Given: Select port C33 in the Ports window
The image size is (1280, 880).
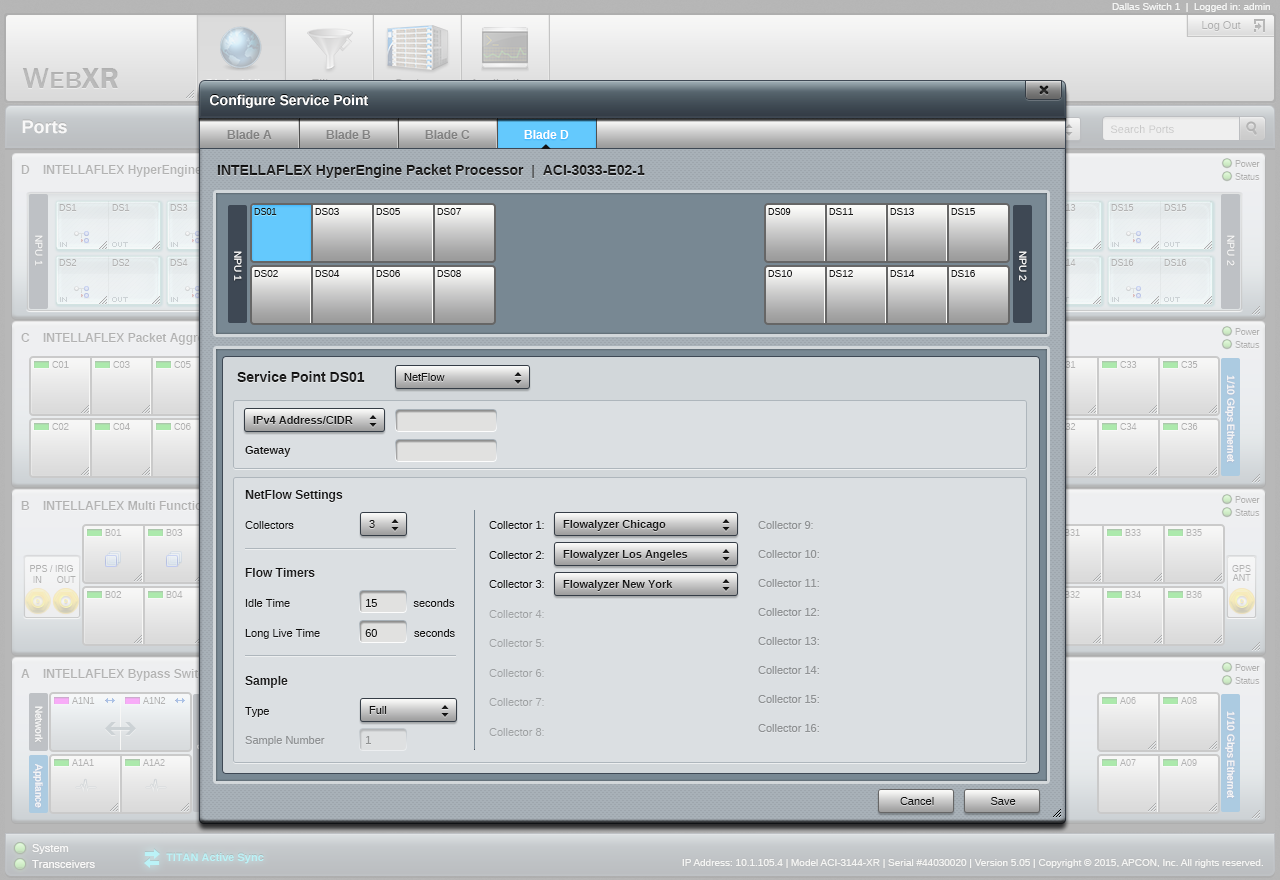Looking at the screenshot, I should click(x=1128, y=386).
